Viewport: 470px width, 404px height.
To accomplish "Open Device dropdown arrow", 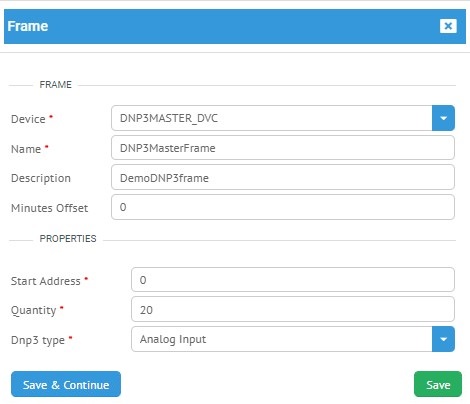I will tap(443, 118).
